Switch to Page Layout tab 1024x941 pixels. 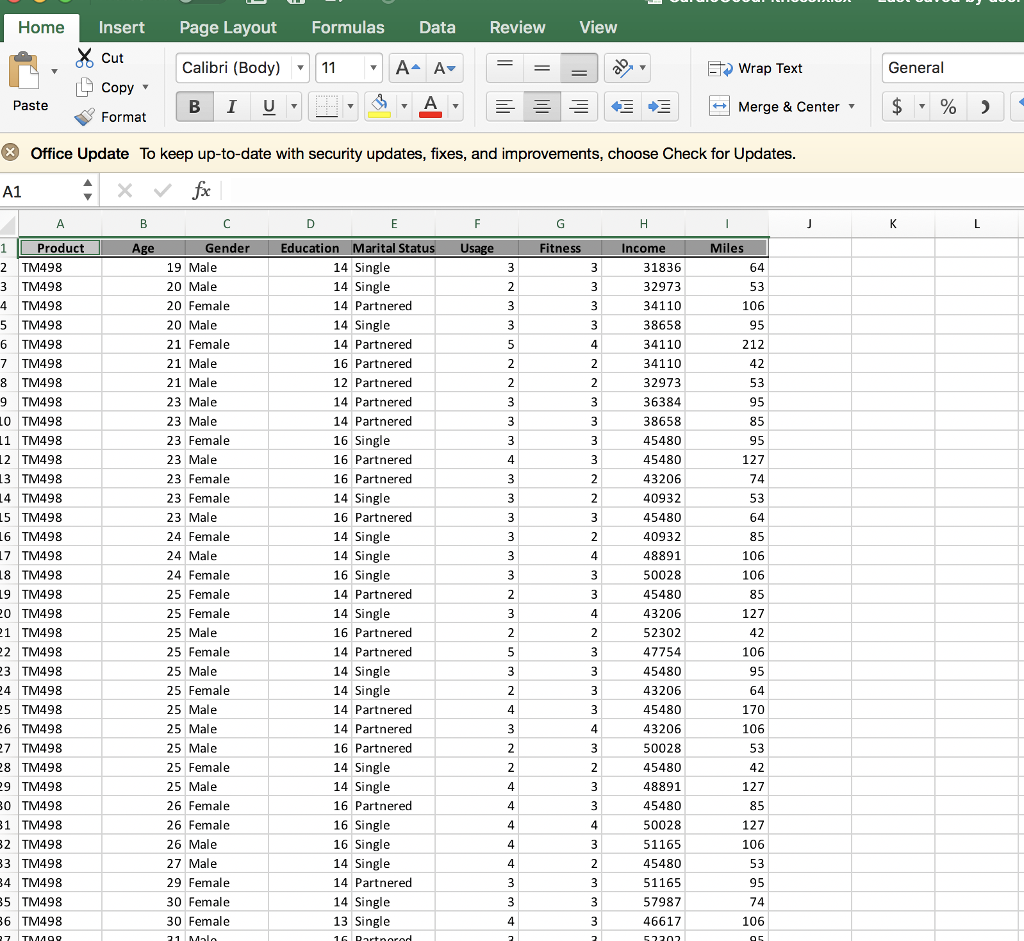point(228,27)
